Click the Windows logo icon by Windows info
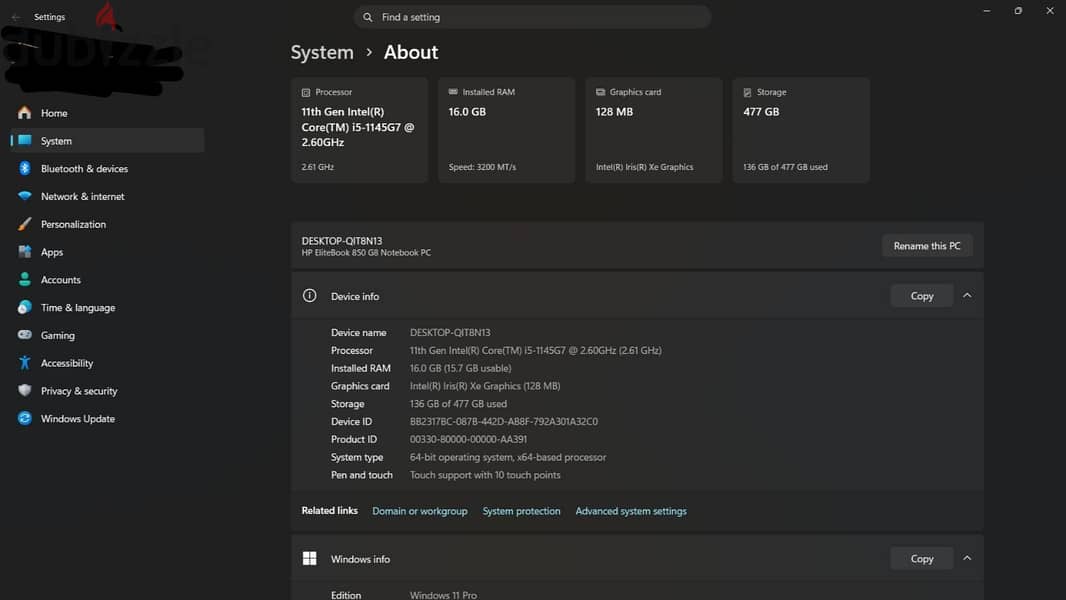This screenshot has width=1066, height=600. point(309,559)
